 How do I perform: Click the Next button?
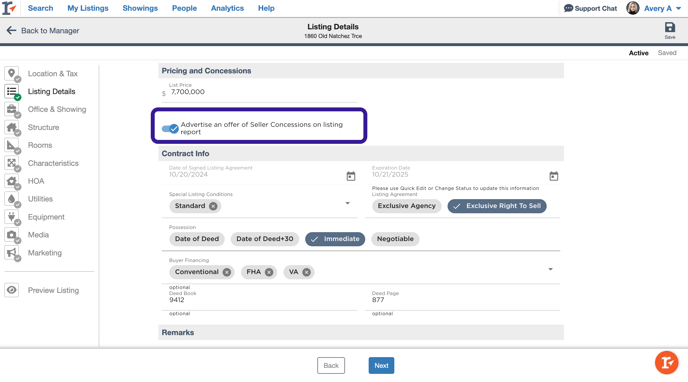tap(381, 365)
